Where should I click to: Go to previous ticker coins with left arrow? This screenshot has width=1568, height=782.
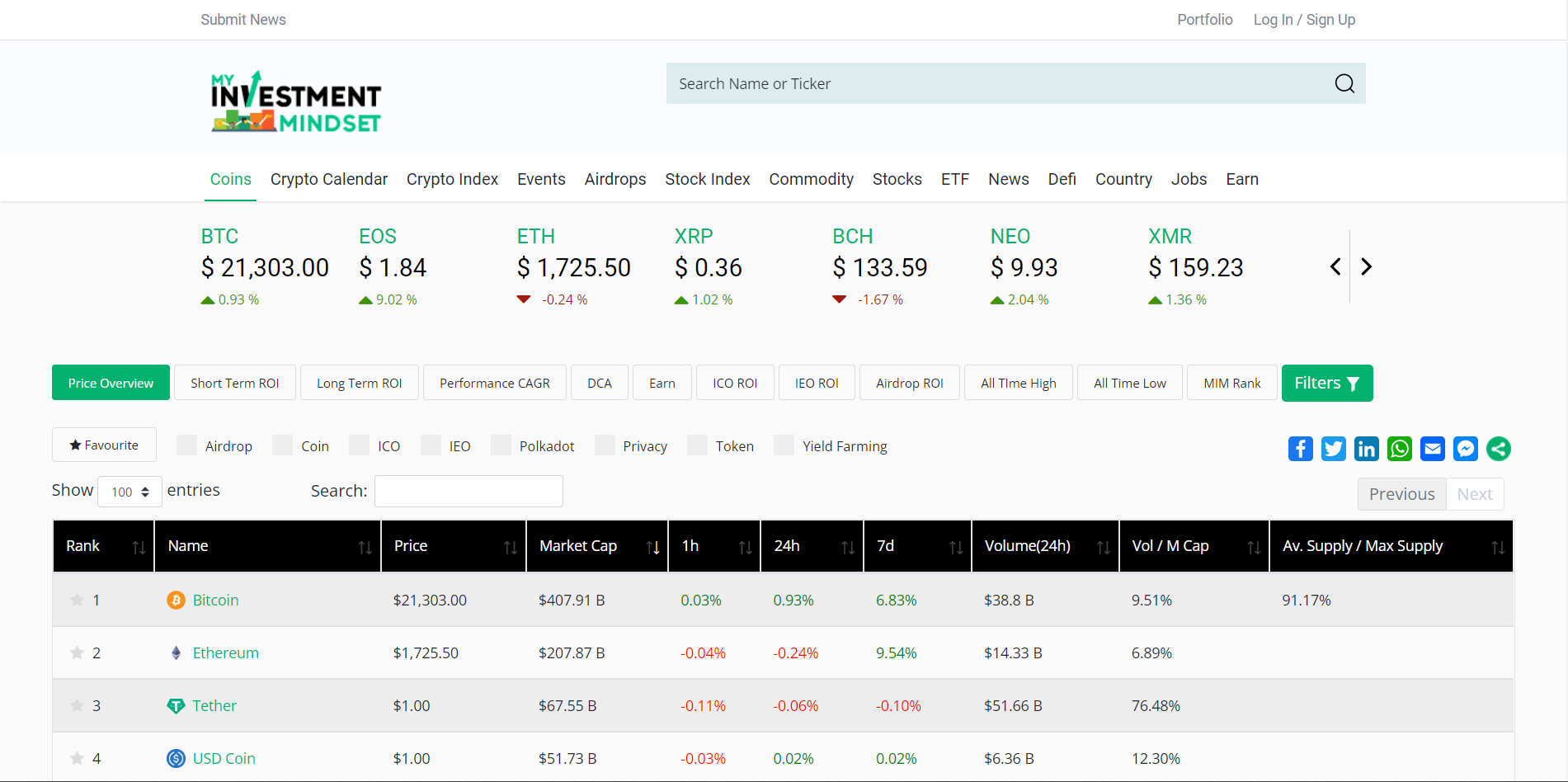coord(1335,266)
